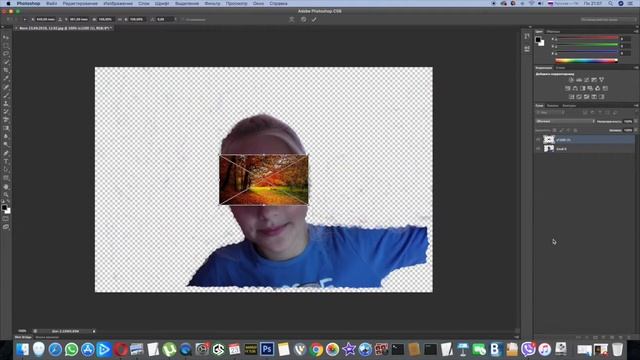Add an Invert adjustment
Screen dimensions: 640x360
pos(571,97)
